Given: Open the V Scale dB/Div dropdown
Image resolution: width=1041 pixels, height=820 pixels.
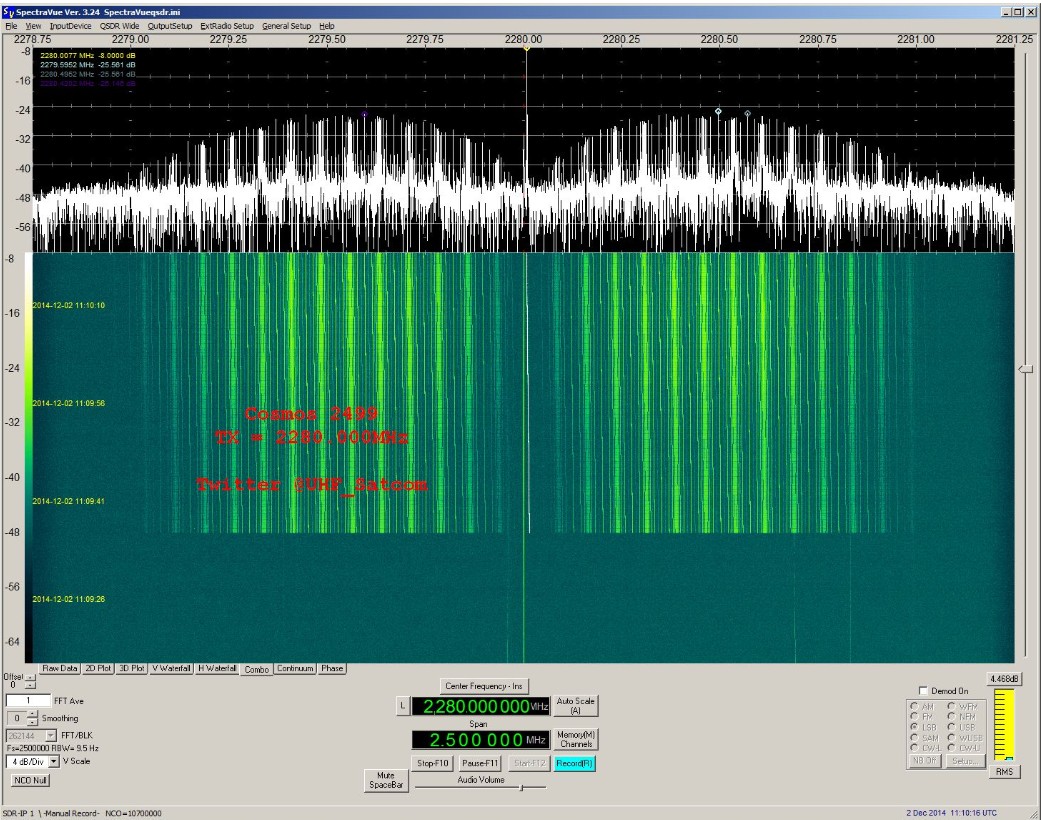Looking at the screenshot, I should click(53, 761).
